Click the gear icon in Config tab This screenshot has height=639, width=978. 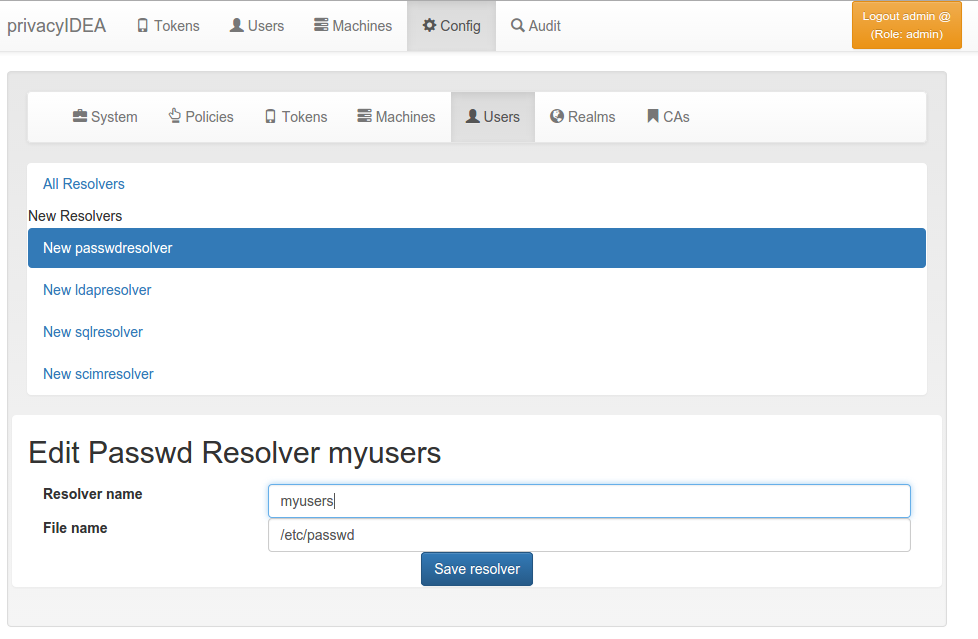click(x=429, y=25)
